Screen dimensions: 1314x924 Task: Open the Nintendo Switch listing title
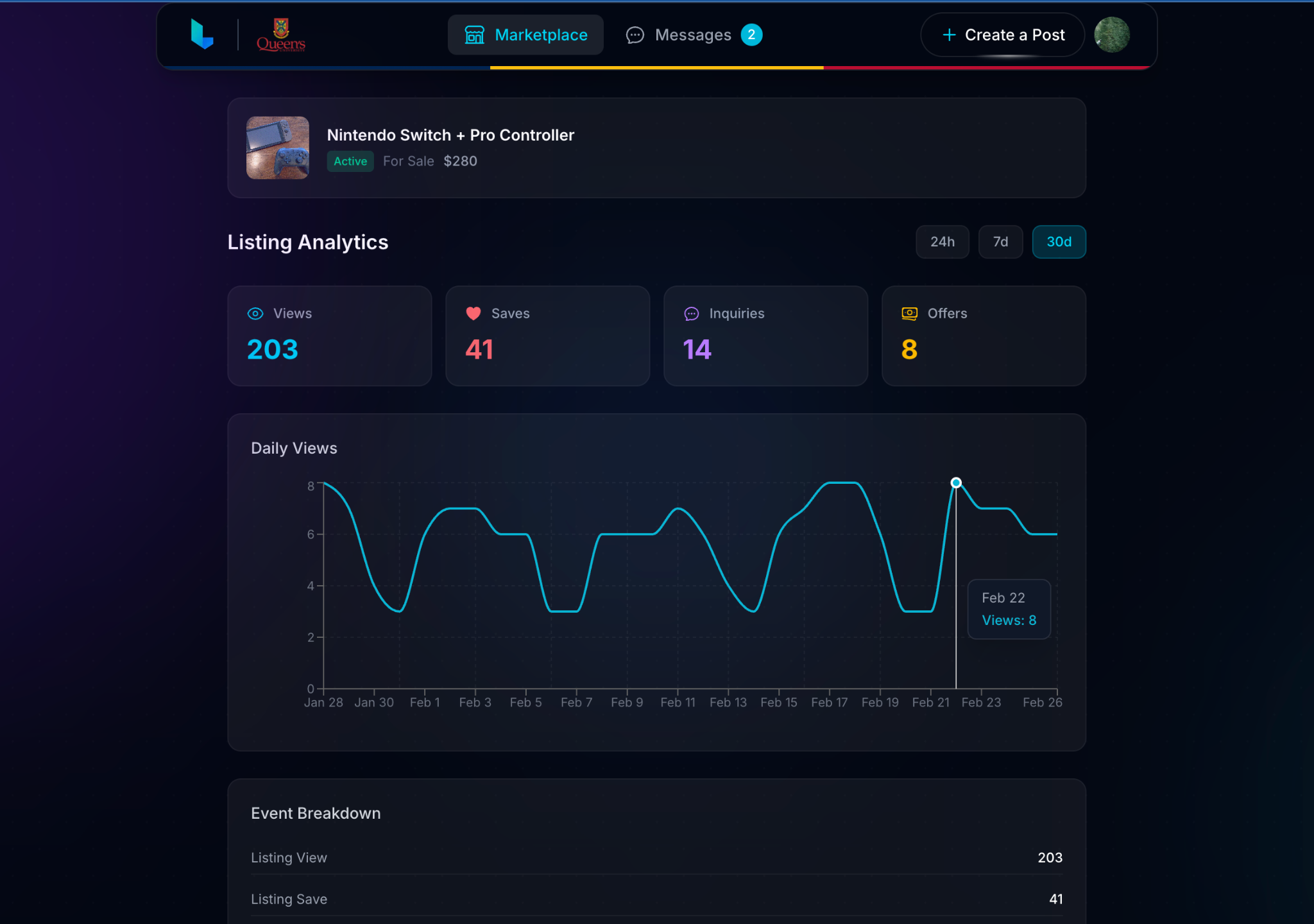click(450, 135)
